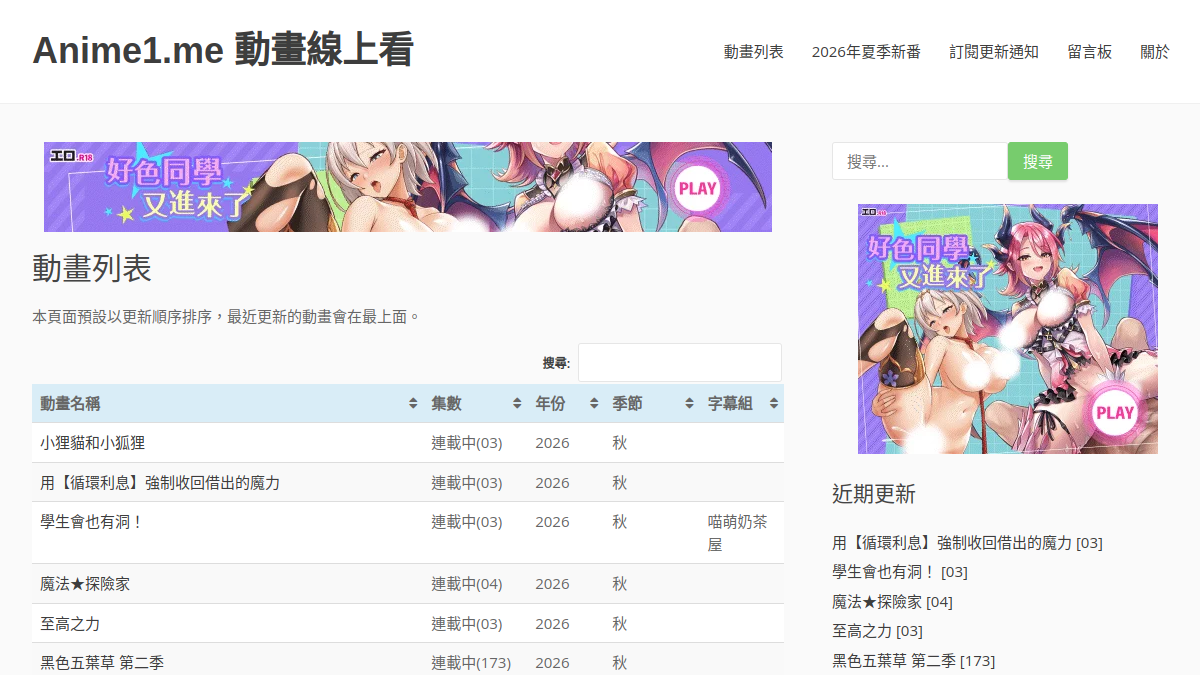Sort table by 集數 column arrows
The image size is (1200, 675).
click(x=517, y=404)
